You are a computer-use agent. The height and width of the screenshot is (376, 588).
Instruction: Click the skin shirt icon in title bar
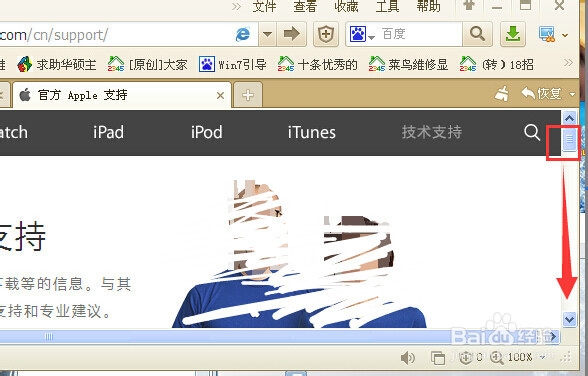(x=469, y=5)
